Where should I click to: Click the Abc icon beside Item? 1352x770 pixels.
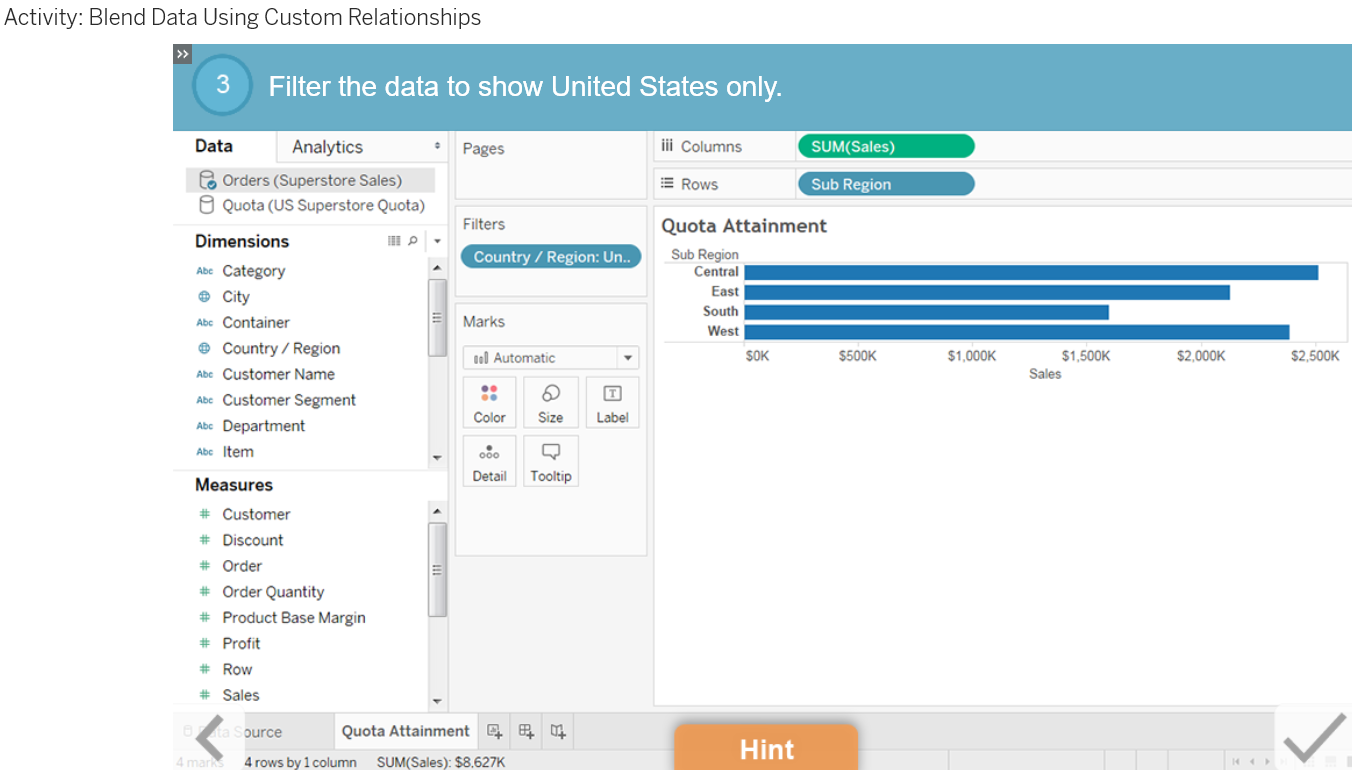point(204,452)
